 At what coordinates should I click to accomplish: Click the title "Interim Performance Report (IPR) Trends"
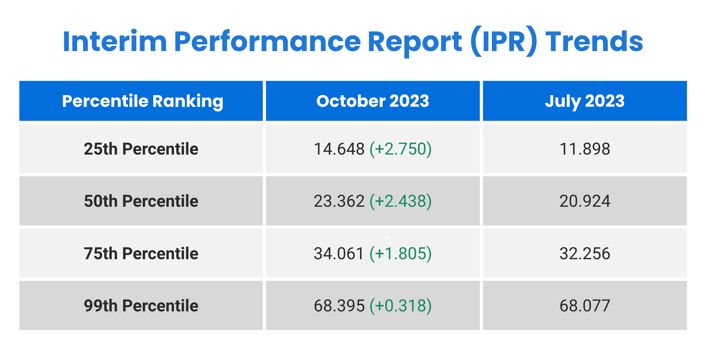[353, 42]
